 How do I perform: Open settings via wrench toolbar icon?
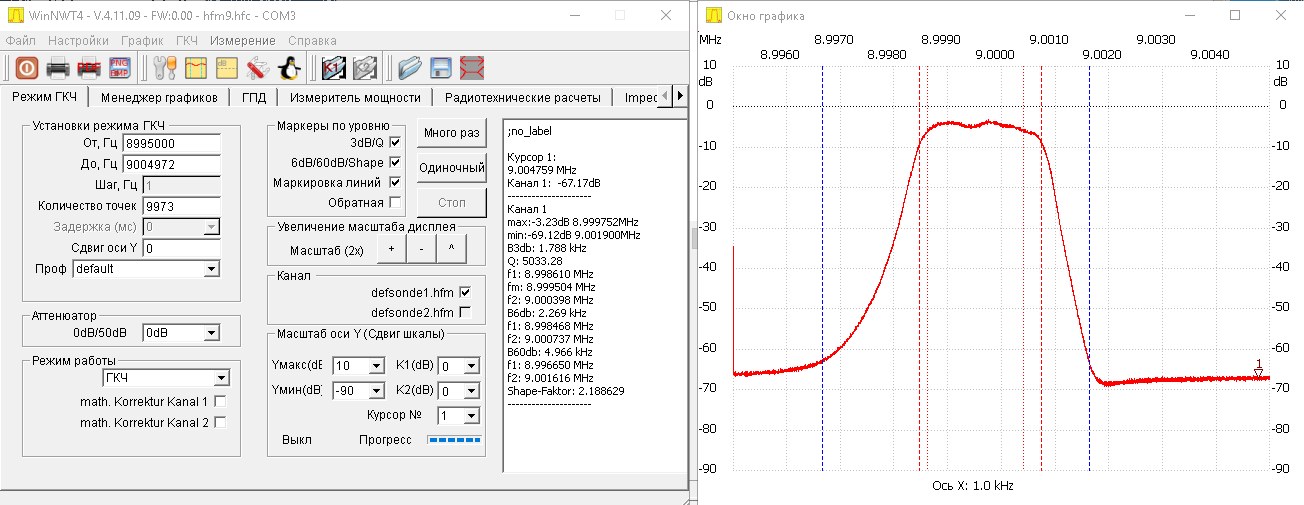pos(164,68)
